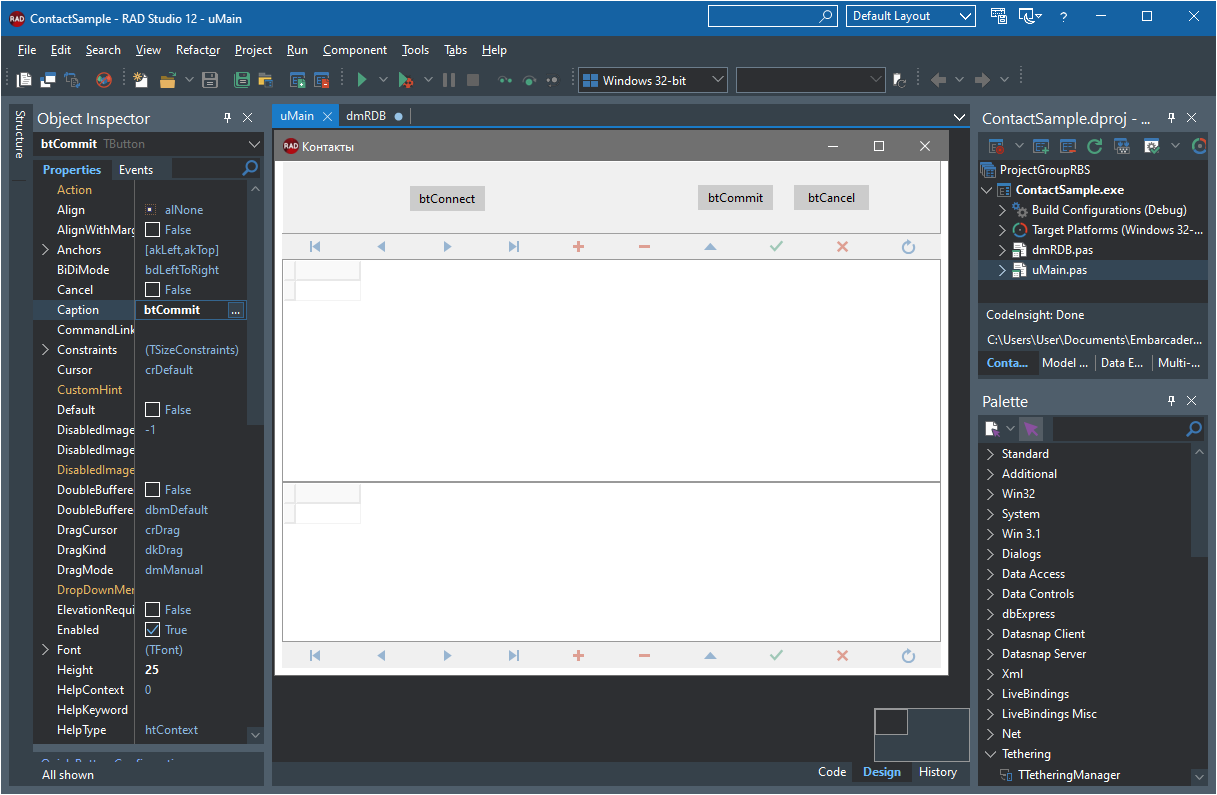Click Add File to Project icon
This screenshot has width=1217, height=795.
pos(297,80)
